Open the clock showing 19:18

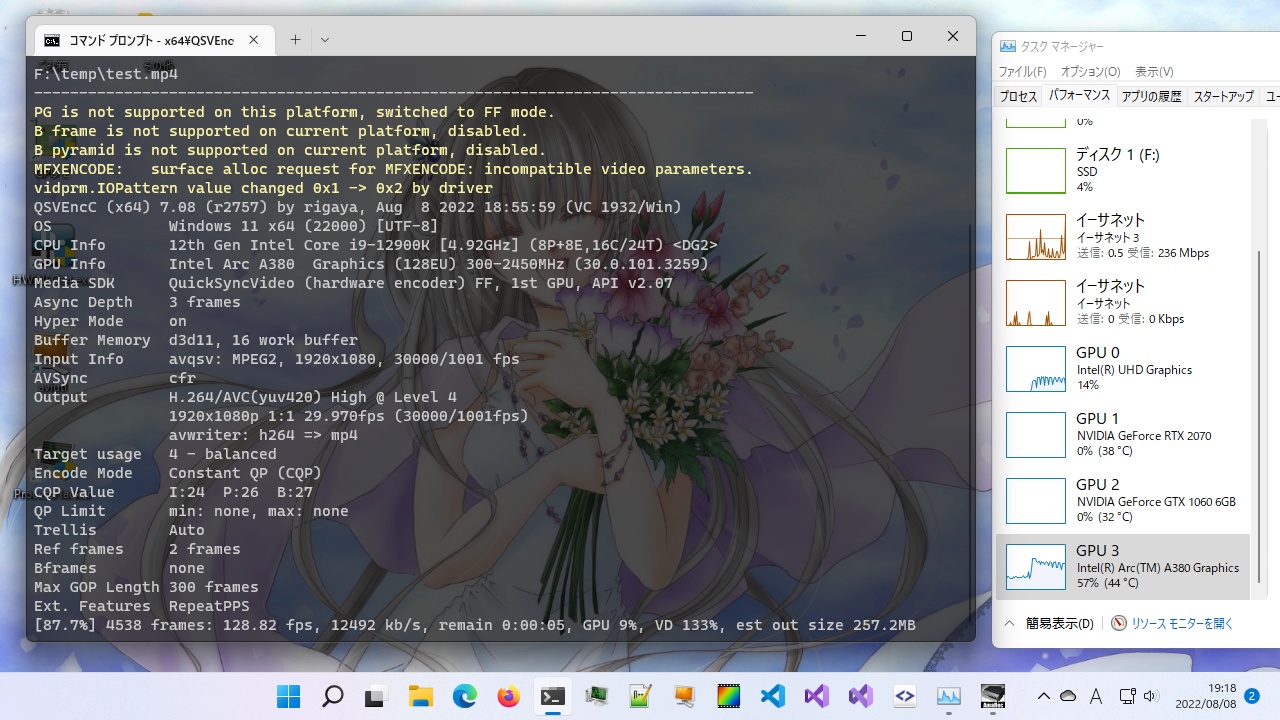[1208, 696]
